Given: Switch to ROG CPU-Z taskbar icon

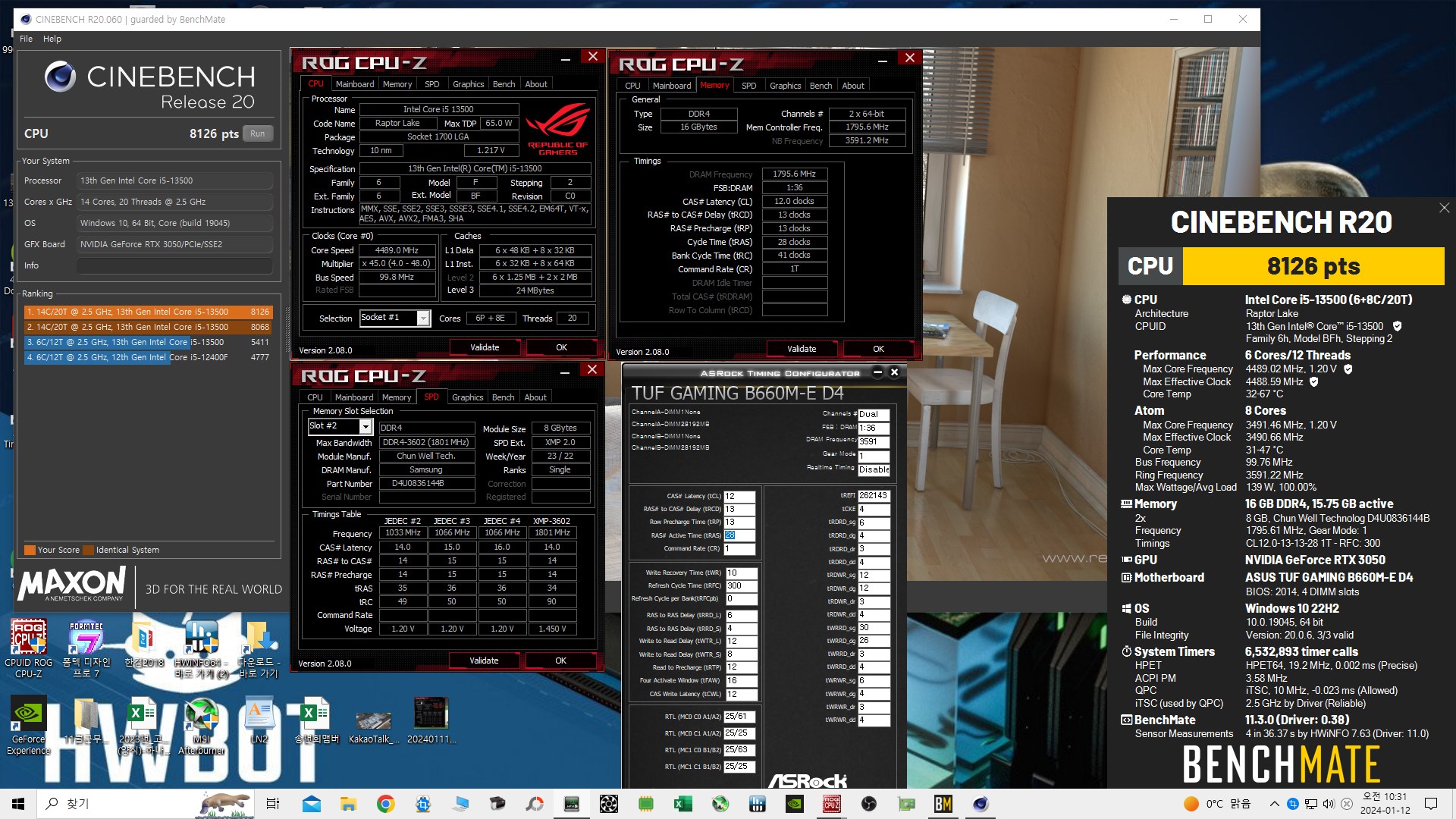Looking at the screenshot, I should click(831, 804).
